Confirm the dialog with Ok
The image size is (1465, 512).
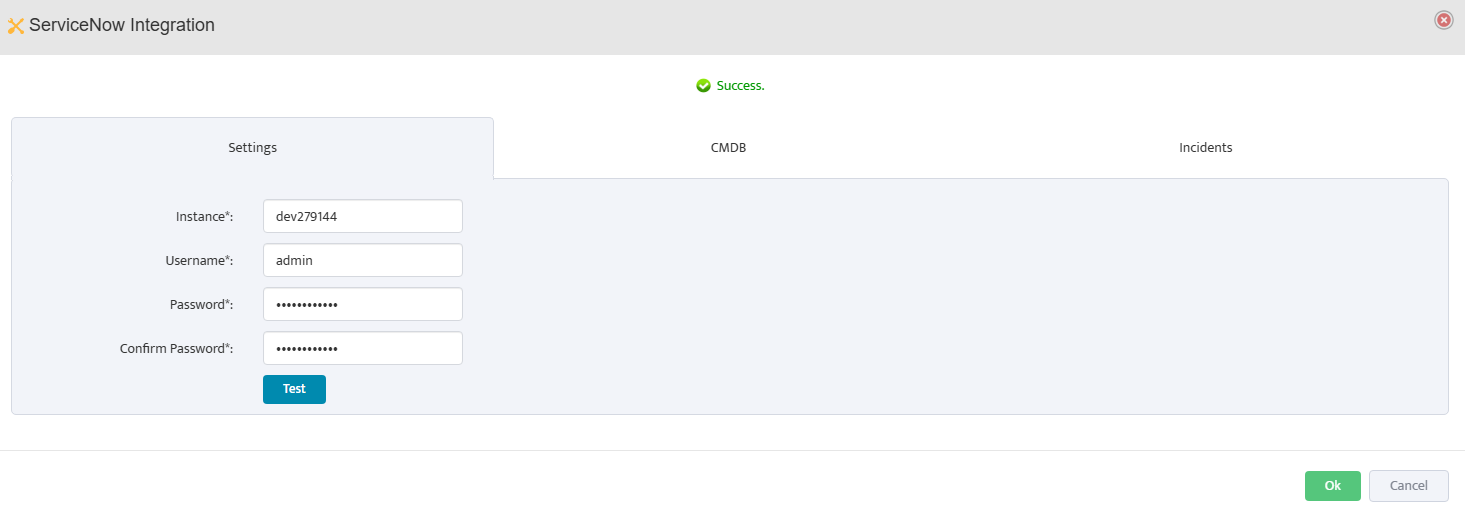1332,486
